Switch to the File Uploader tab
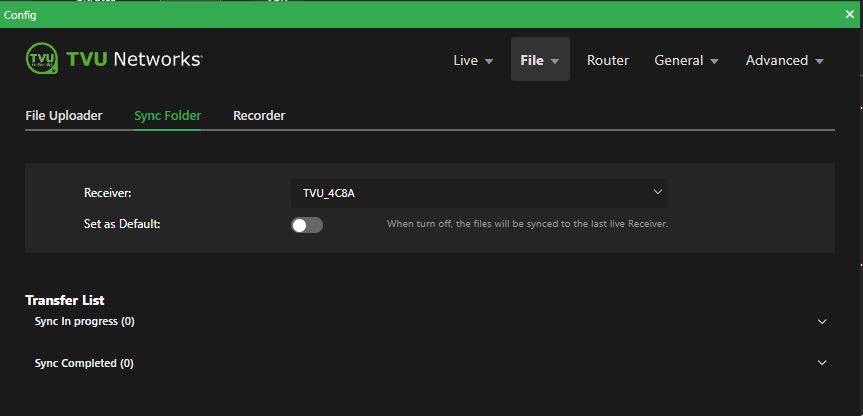 pyautogui.click(x=64, y=116)
